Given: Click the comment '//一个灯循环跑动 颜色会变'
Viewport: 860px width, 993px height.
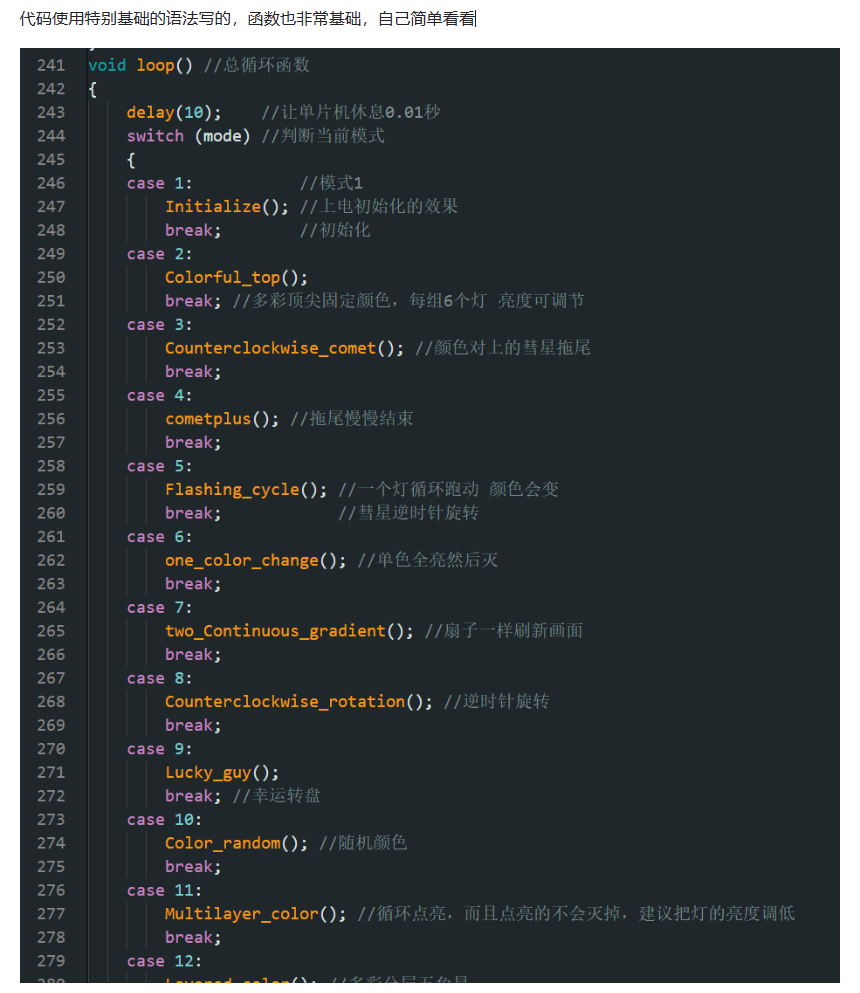Looking at the screenshot, I should (x=448, y=490).
